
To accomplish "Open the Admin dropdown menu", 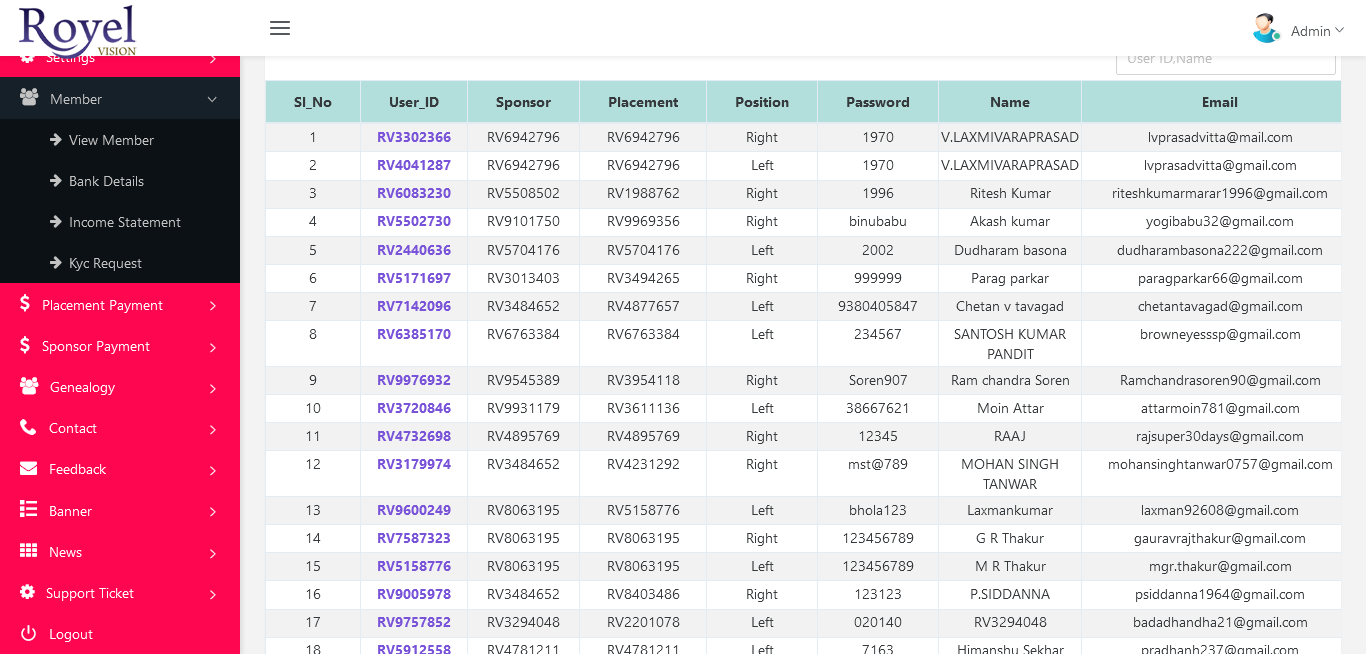I will 1317,31.
